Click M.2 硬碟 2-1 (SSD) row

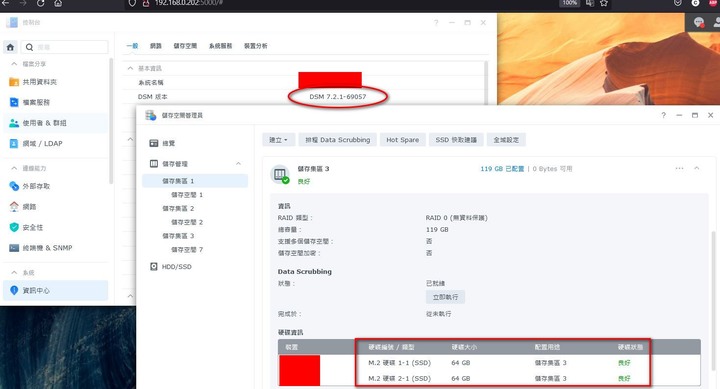489,378
